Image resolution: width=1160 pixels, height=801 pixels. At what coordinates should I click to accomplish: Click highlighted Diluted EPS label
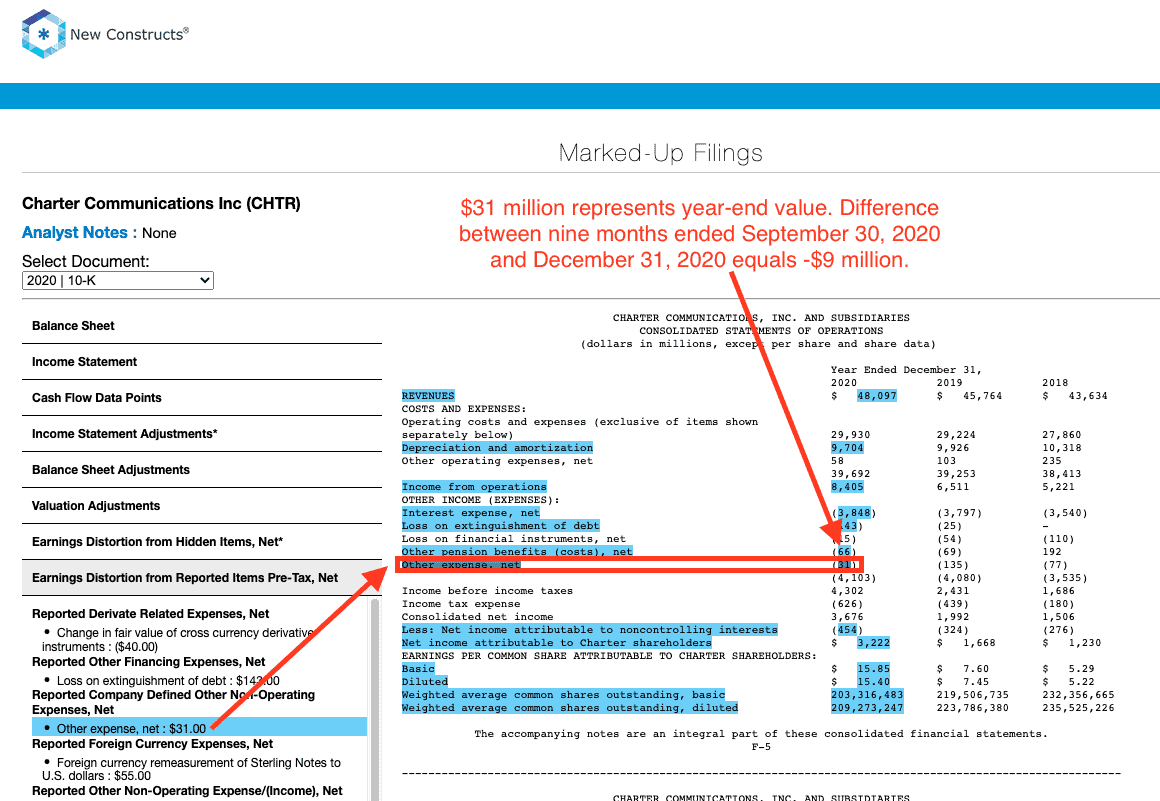[x=425, y=682]
